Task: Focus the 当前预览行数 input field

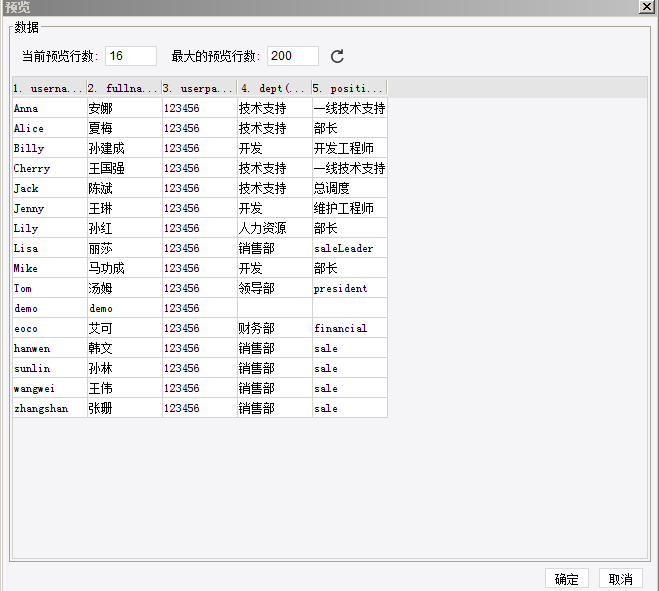Action: tap(131, 56)
